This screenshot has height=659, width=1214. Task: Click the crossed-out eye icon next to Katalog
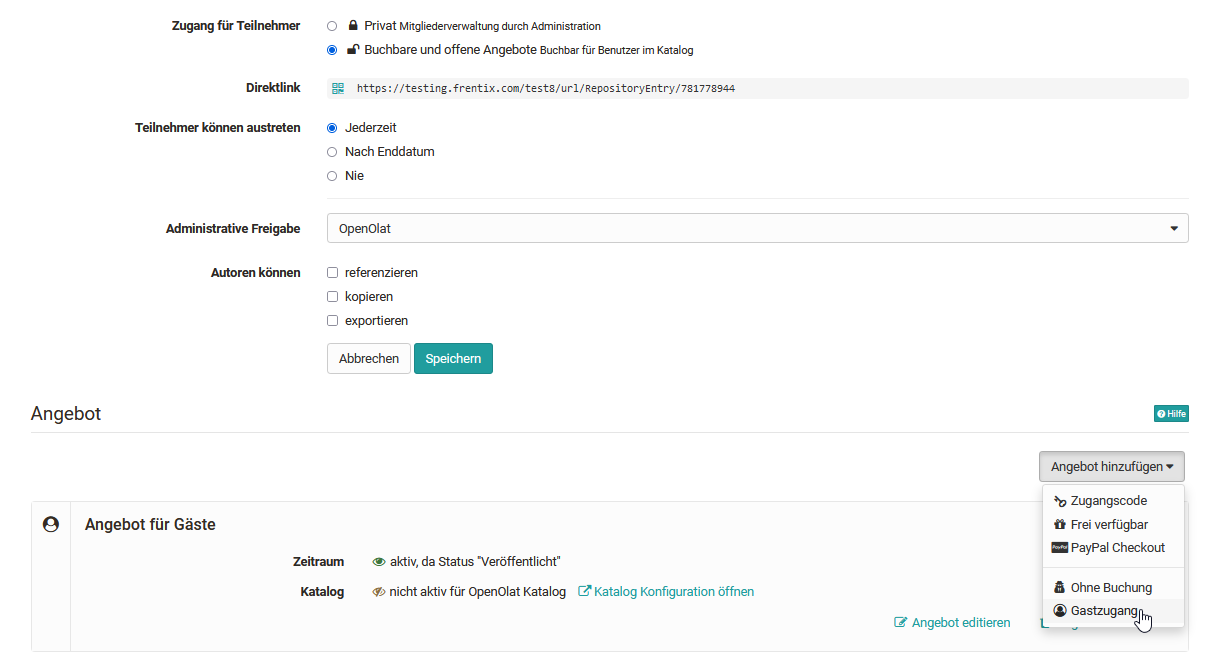379,592
